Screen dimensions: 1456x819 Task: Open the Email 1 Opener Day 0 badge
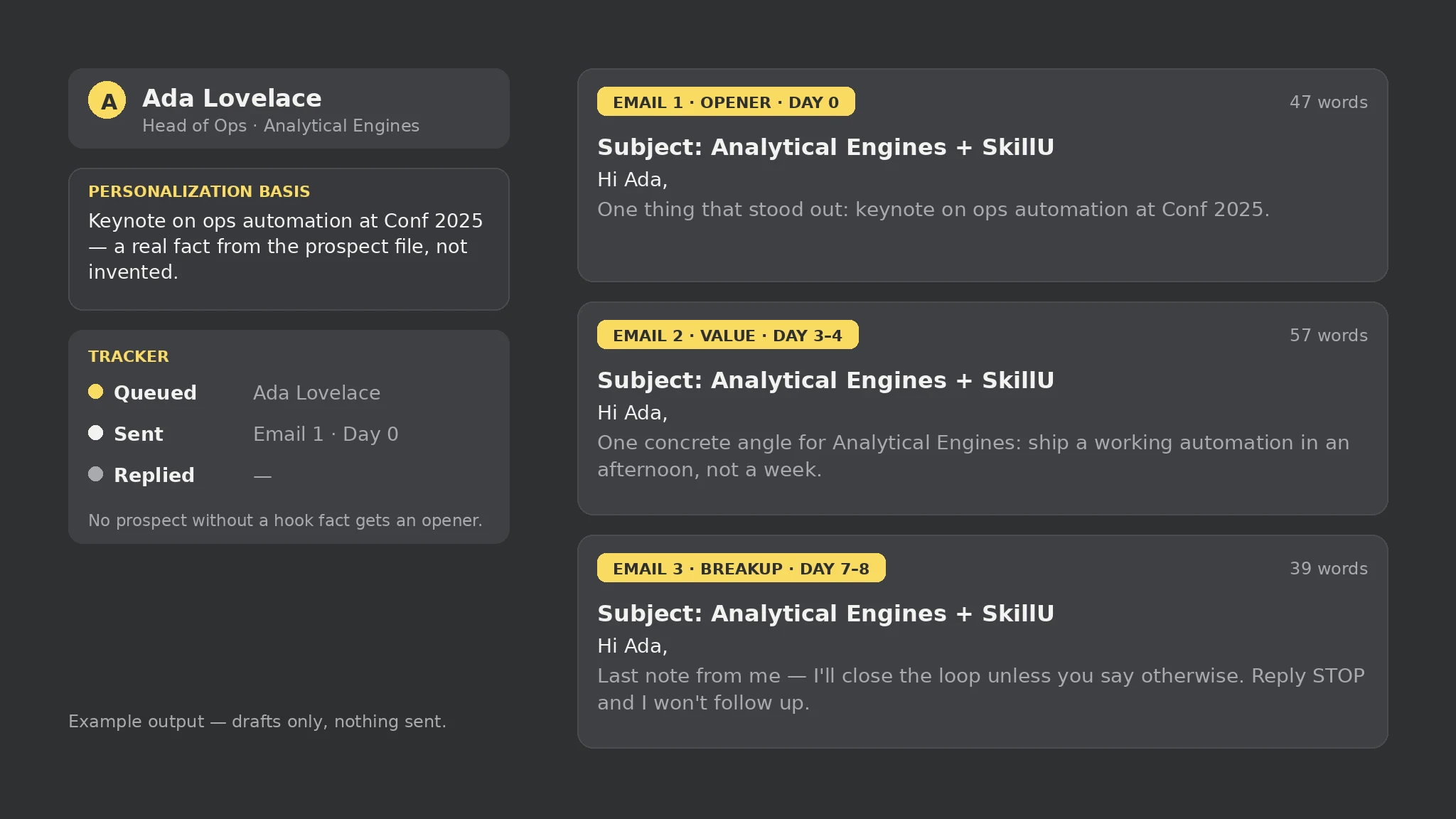click(726, 102)
